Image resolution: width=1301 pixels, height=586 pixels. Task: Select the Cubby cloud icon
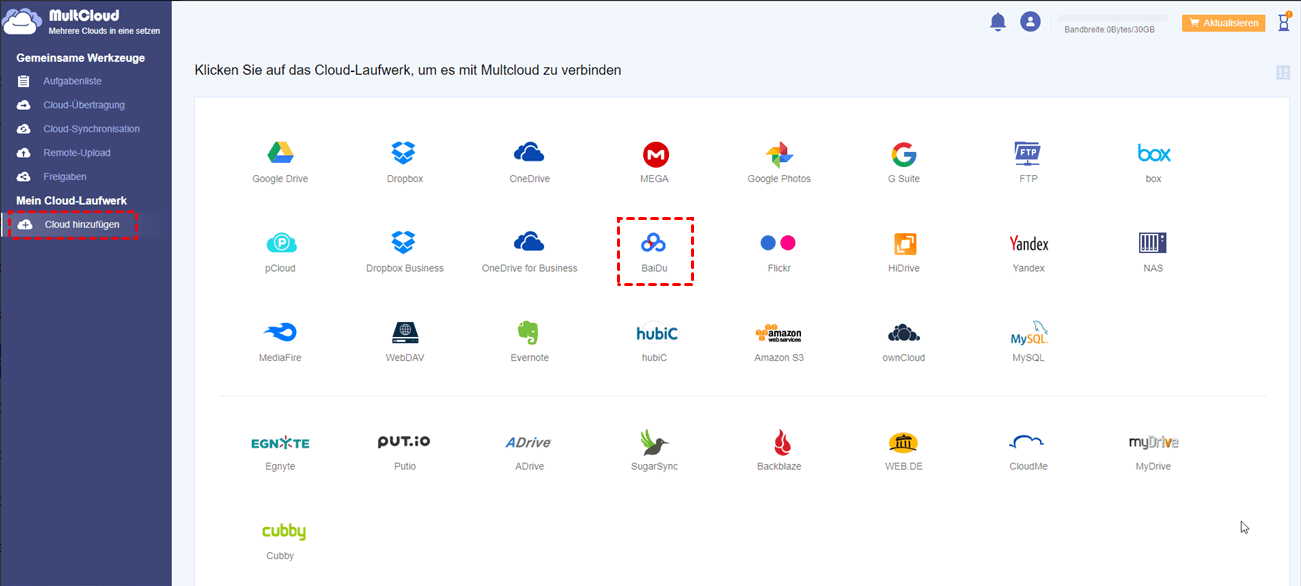coord(283,532)
